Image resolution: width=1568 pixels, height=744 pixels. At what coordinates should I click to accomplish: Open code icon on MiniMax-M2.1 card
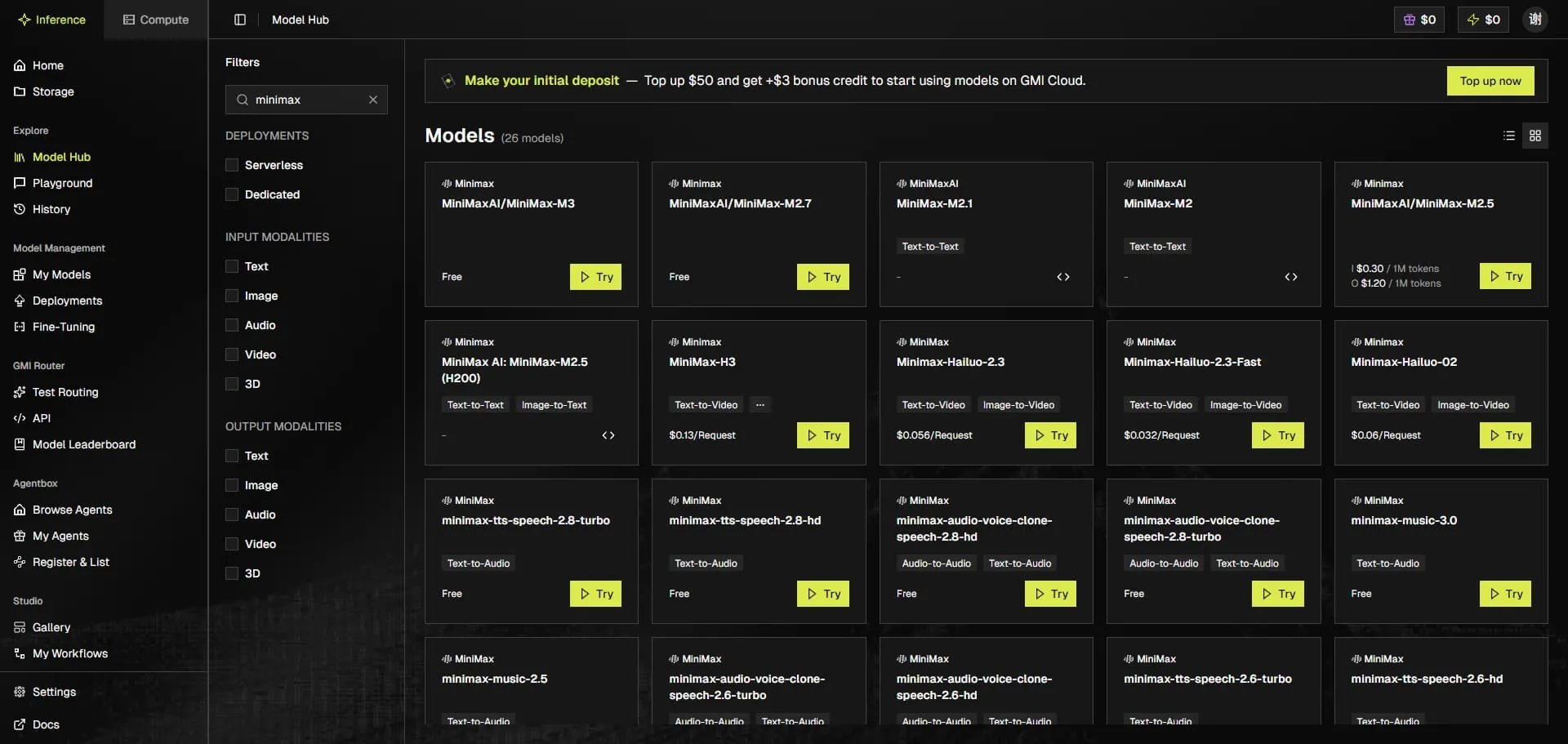1063,277
